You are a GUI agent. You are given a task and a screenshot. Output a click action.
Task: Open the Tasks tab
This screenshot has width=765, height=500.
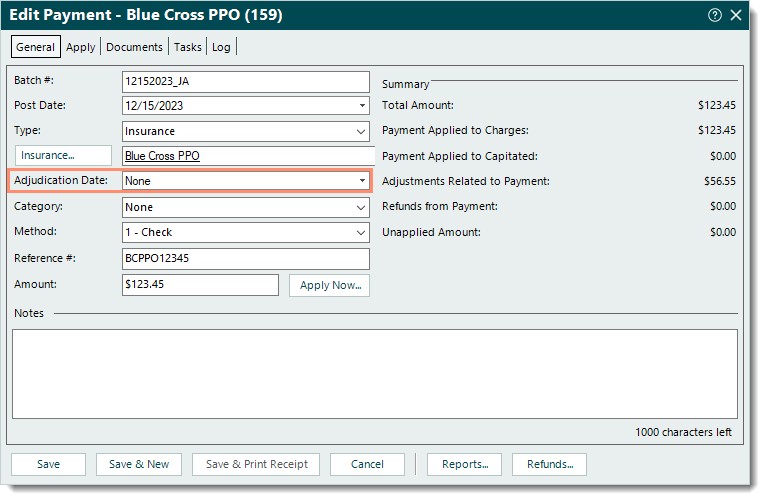(187, 47)
